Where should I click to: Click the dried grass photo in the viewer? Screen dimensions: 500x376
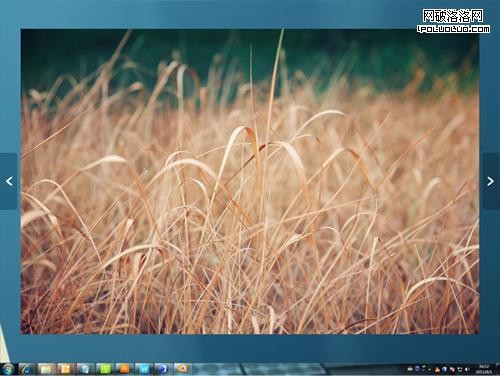250,181
